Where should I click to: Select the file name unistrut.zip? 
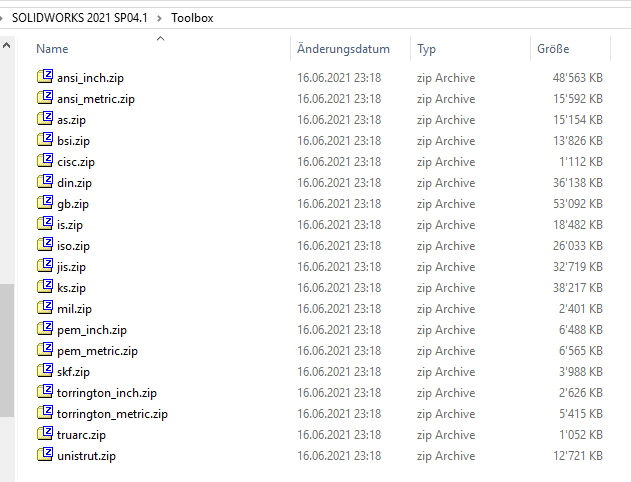86,456
